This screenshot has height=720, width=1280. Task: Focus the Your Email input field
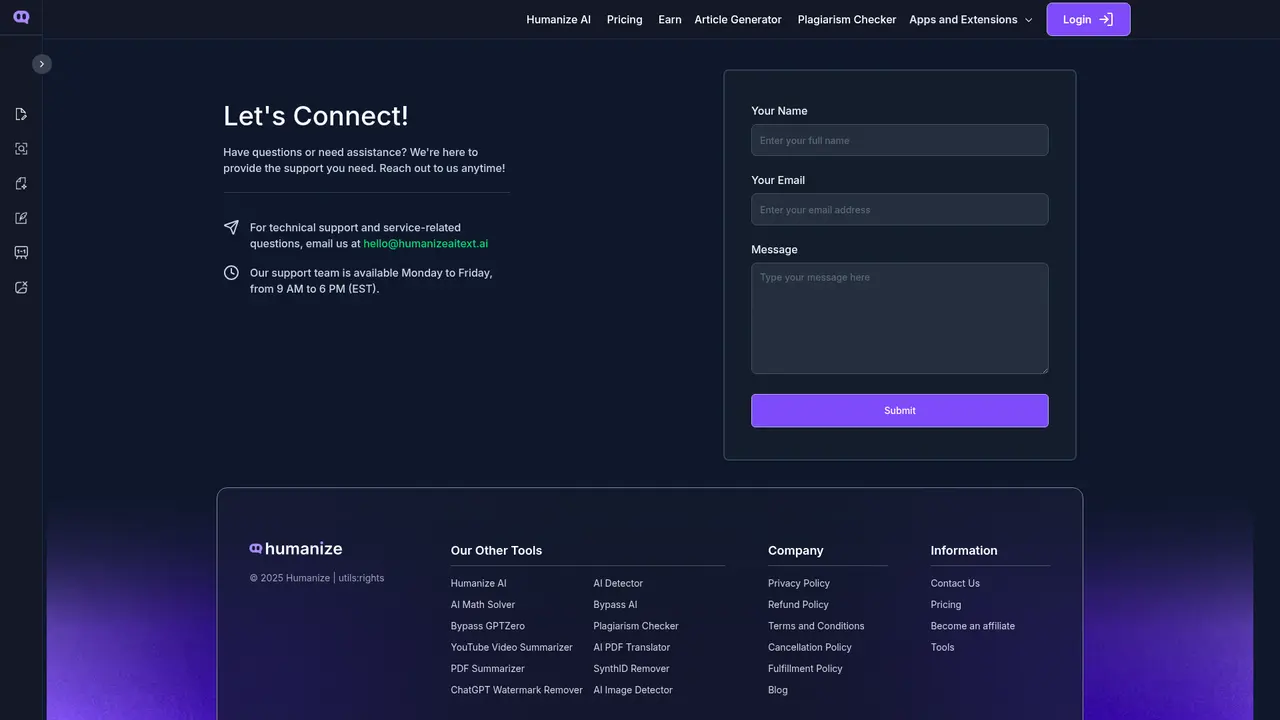click(900, 209)
